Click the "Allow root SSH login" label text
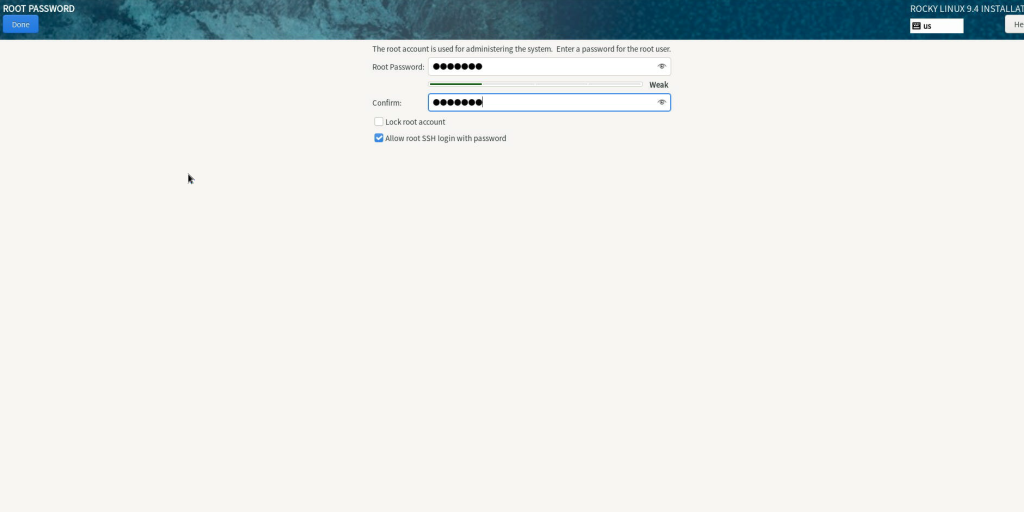The height and width of the screenshot is (512, 1024). [445, 138]
